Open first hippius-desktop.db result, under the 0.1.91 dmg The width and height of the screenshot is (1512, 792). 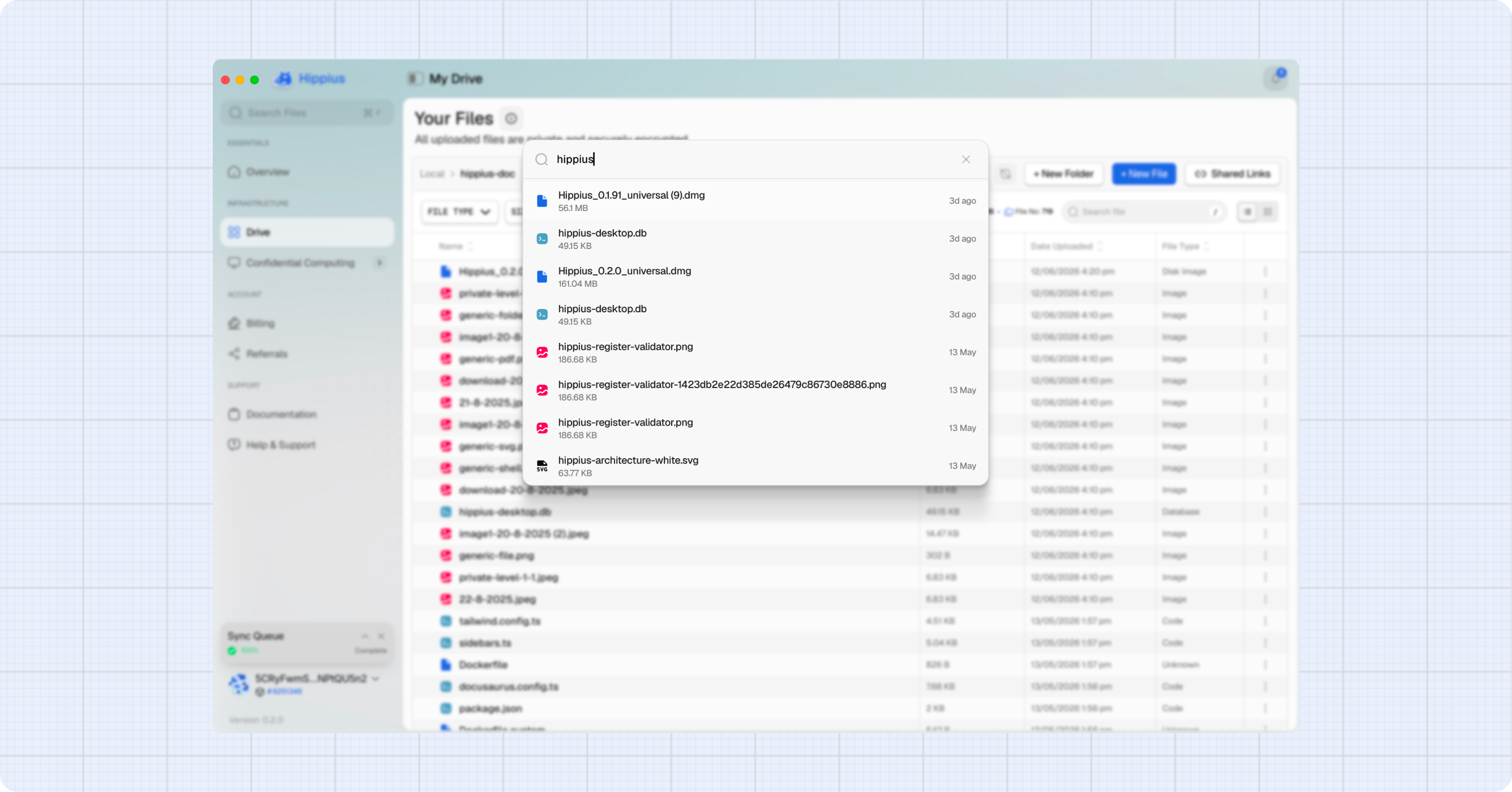[x=755, y=239]
